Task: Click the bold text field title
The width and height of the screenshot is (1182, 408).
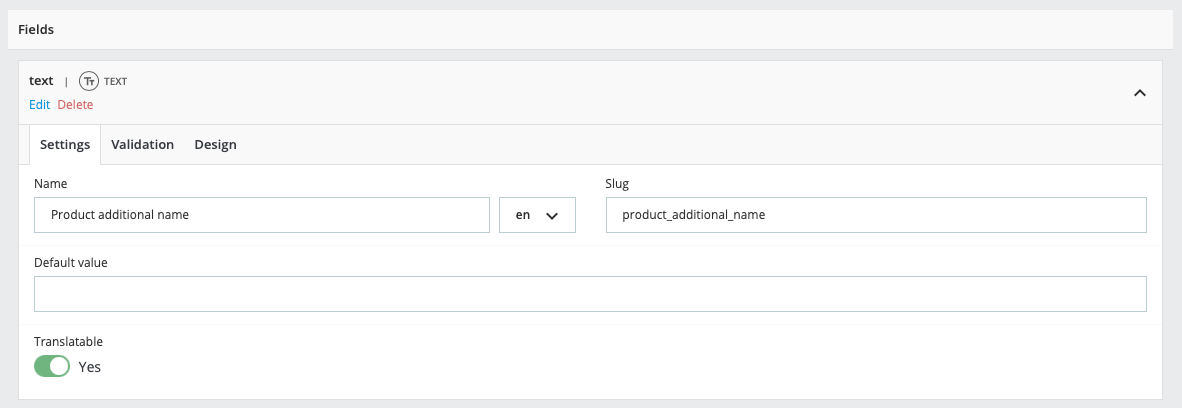Action: click(x=41, y=81)
